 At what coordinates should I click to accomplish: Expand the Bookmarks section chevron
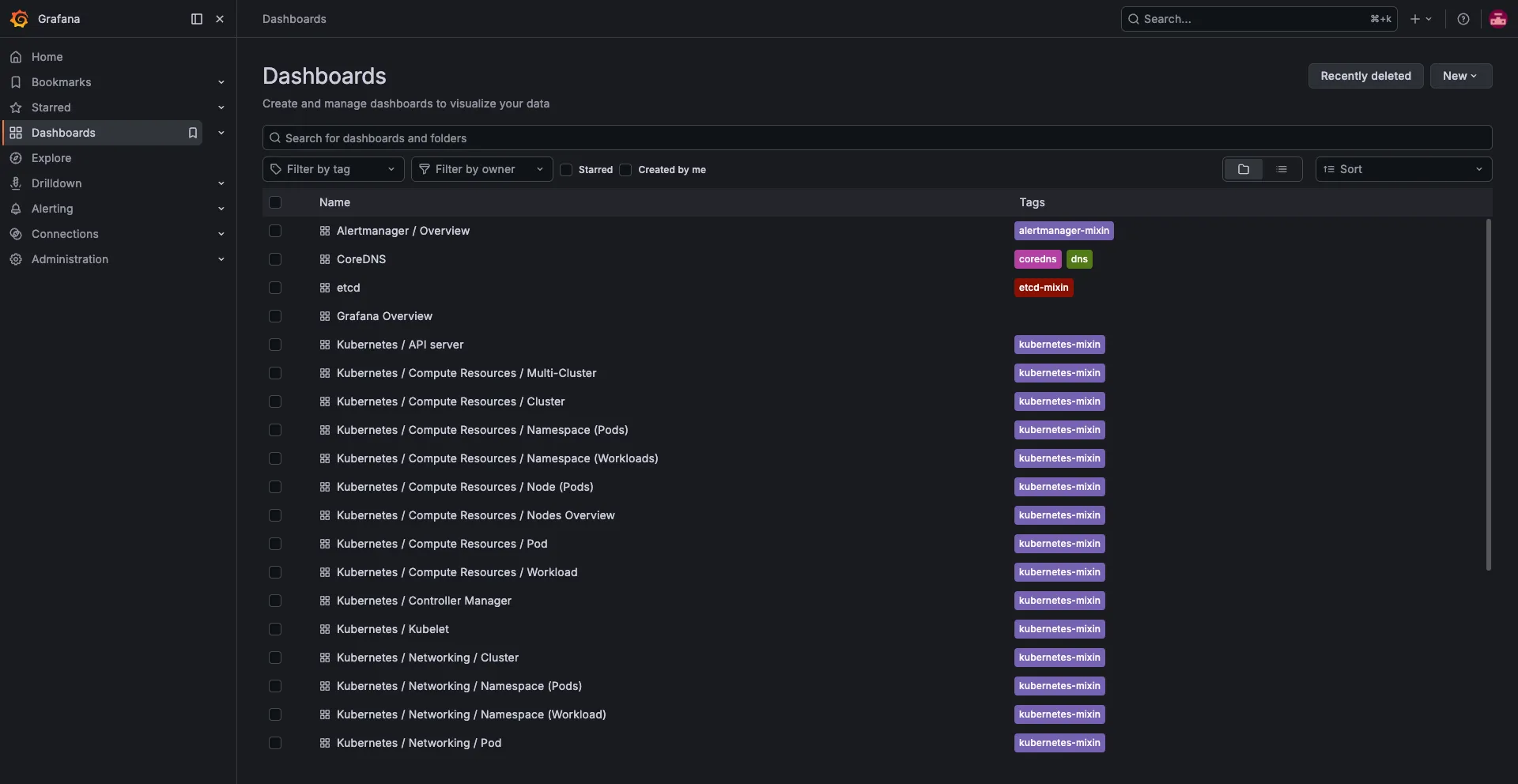221,82
